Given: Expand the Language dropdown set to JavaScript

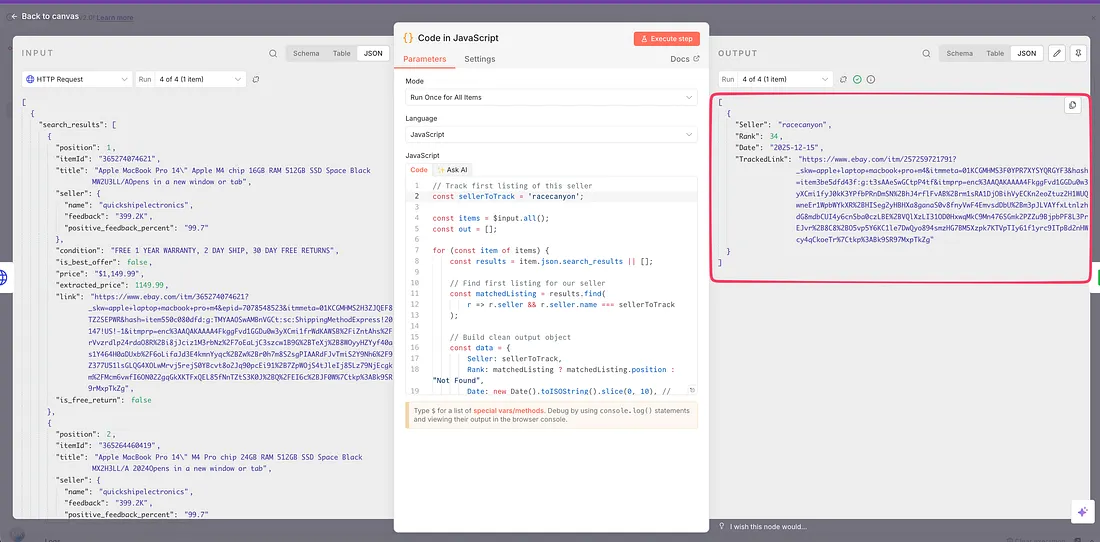Looking at the screenshot, I should click(551, 134).
